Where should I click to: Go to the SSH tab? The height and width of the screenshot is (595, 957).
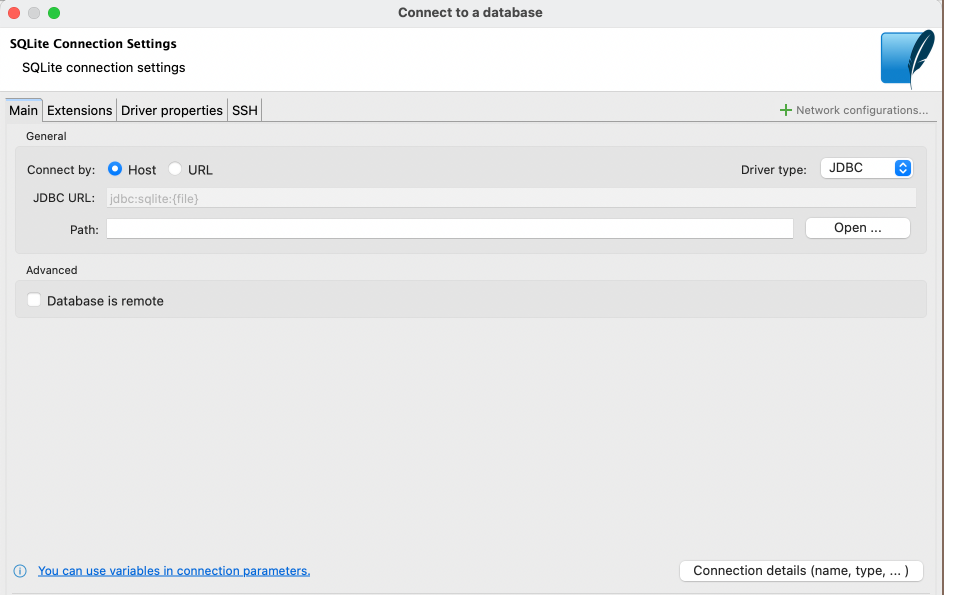click(245, 110)
